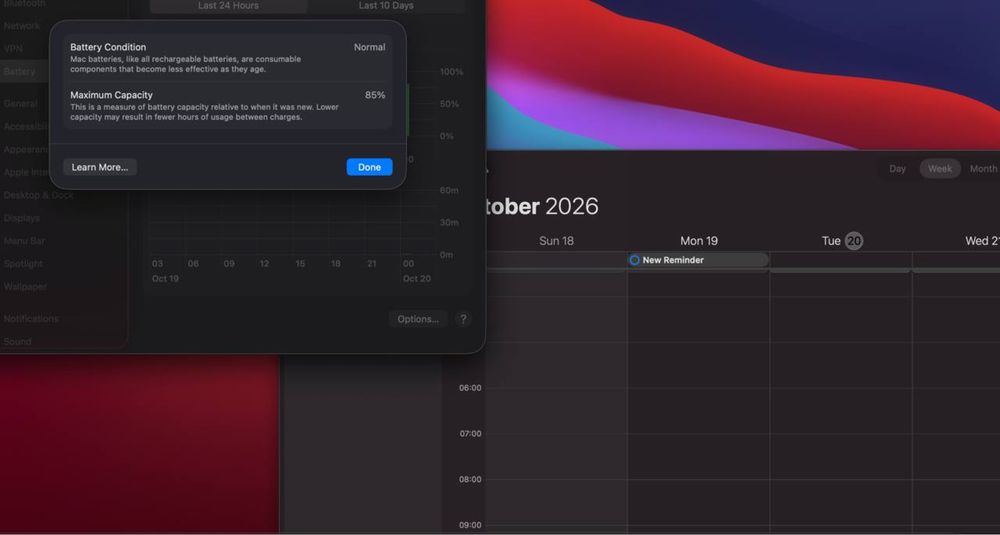Select Network in Settings sidebar
Screen dimensions: 1000x535
pyautogui.click(x=22, y=26)
